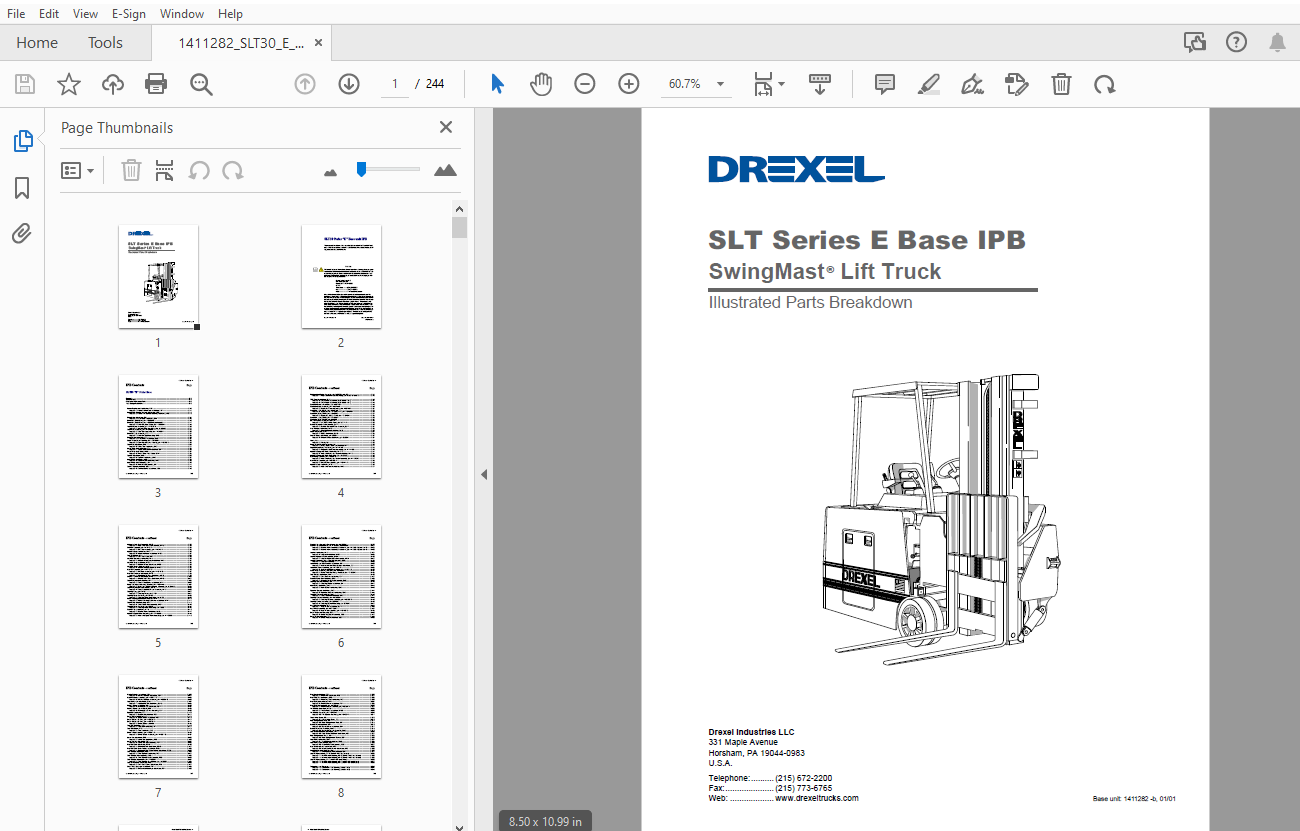This screenshot has height=831, width=1300.
Task: Select page 5 thumbnail
Action: pyautogui.click(x=158, y=577)
